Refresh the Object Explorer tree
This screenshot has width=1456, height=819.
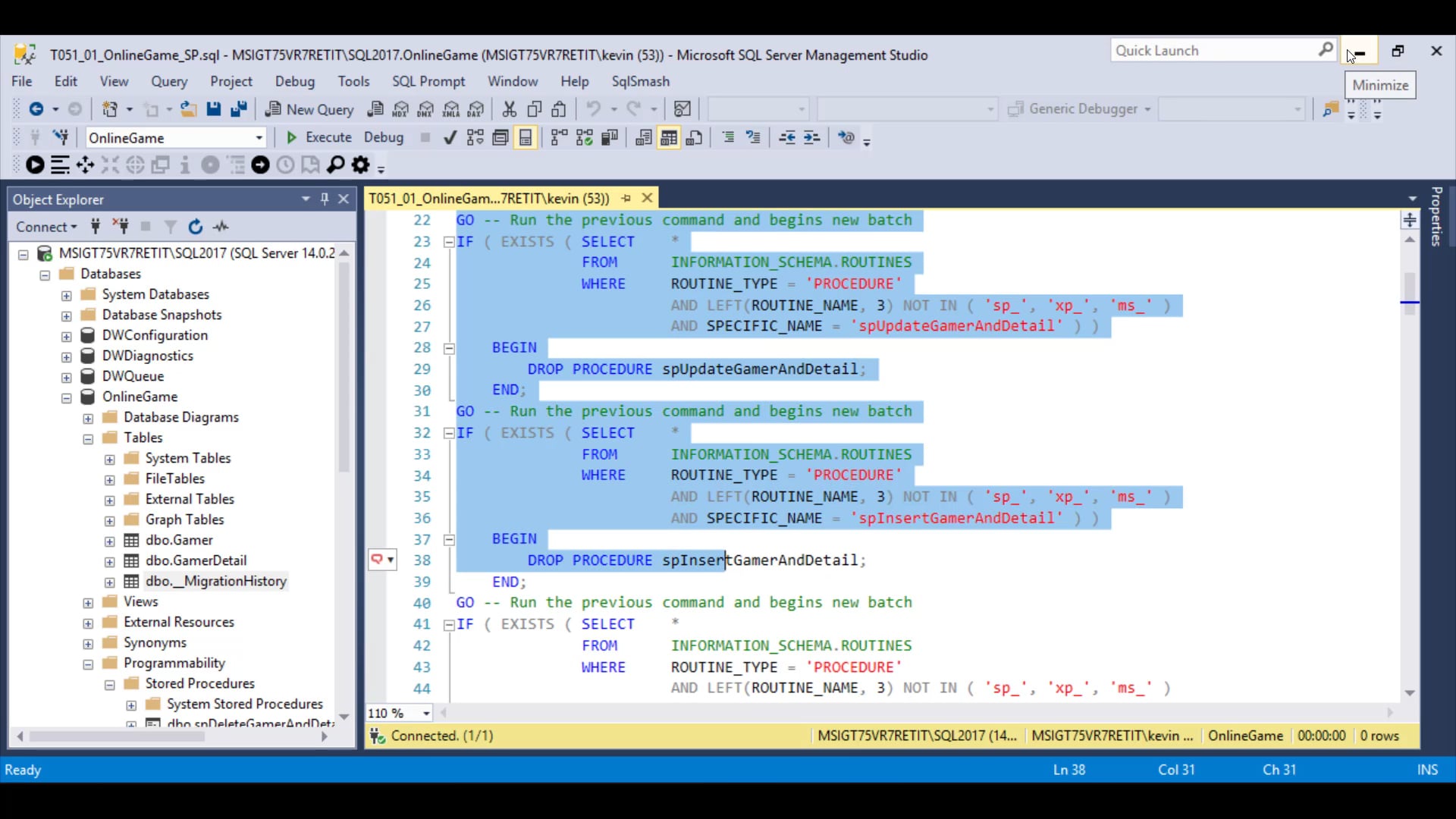[196, 227]
